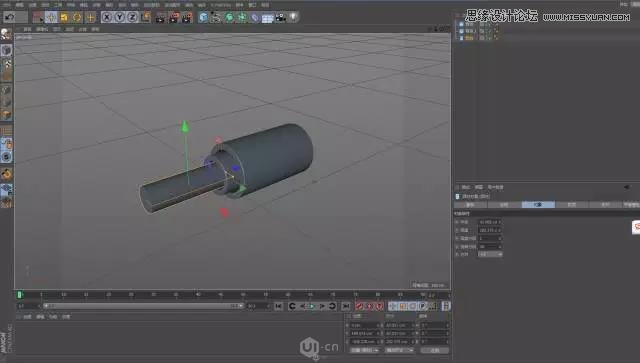Click the radius input field in attributes
Viewport: 640px width, 363px height.
click(490, 222)
